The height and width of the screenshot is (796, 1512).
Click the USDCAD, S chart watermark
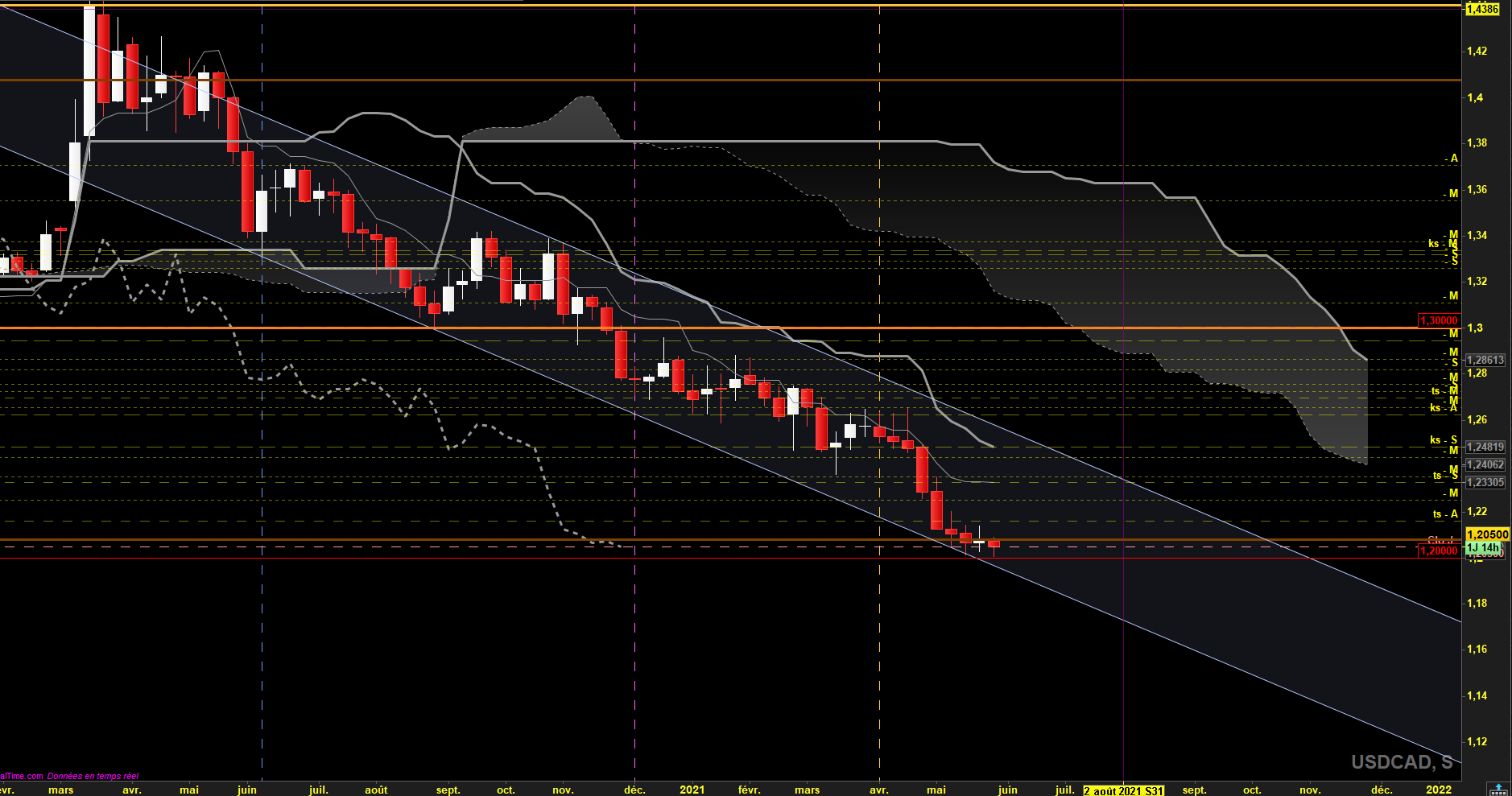pyautogui.click(x=1402, y=761)
